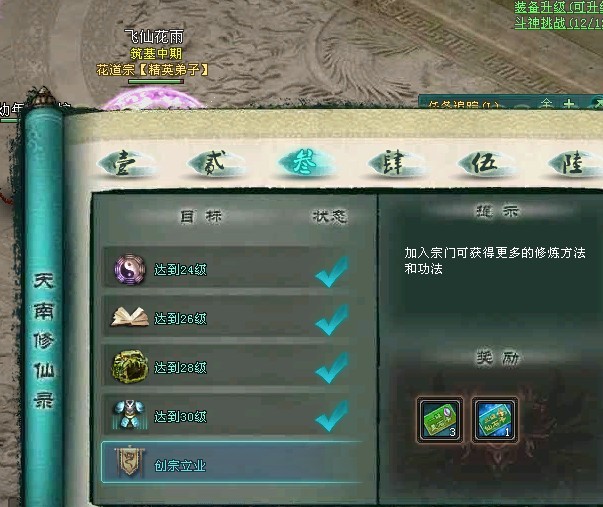
Task: Click the open book icon for level 26
Action: tap(130, 317)
